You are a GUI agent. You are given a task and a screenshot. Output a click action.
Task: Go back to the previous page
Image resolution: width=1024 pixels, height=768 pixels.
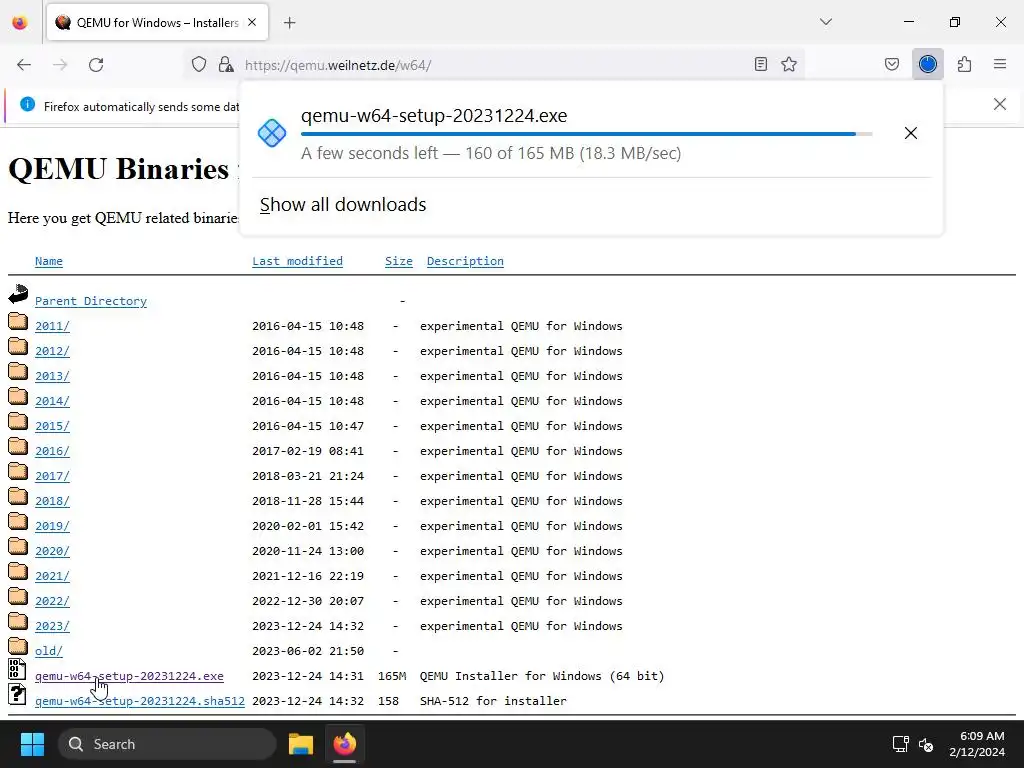[24, 65]
